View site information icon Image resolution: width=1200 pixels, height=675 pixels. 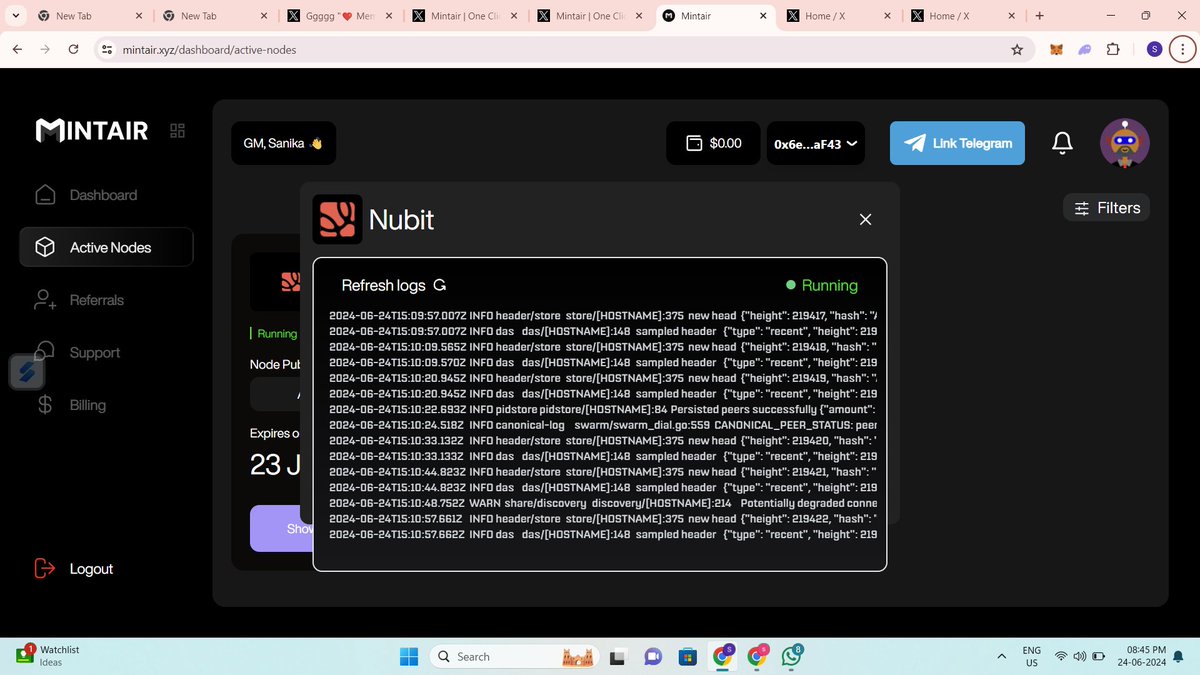click(107, 49)
